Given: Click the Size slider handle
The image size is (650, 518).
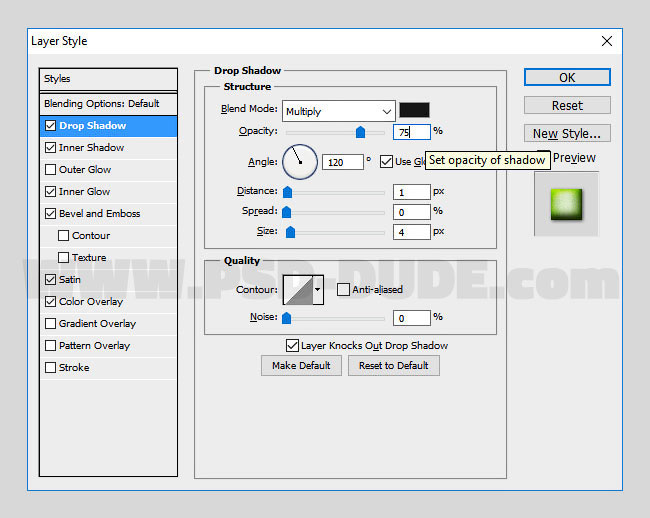Looking at the screenshot, I should click(x=291, y=232).
